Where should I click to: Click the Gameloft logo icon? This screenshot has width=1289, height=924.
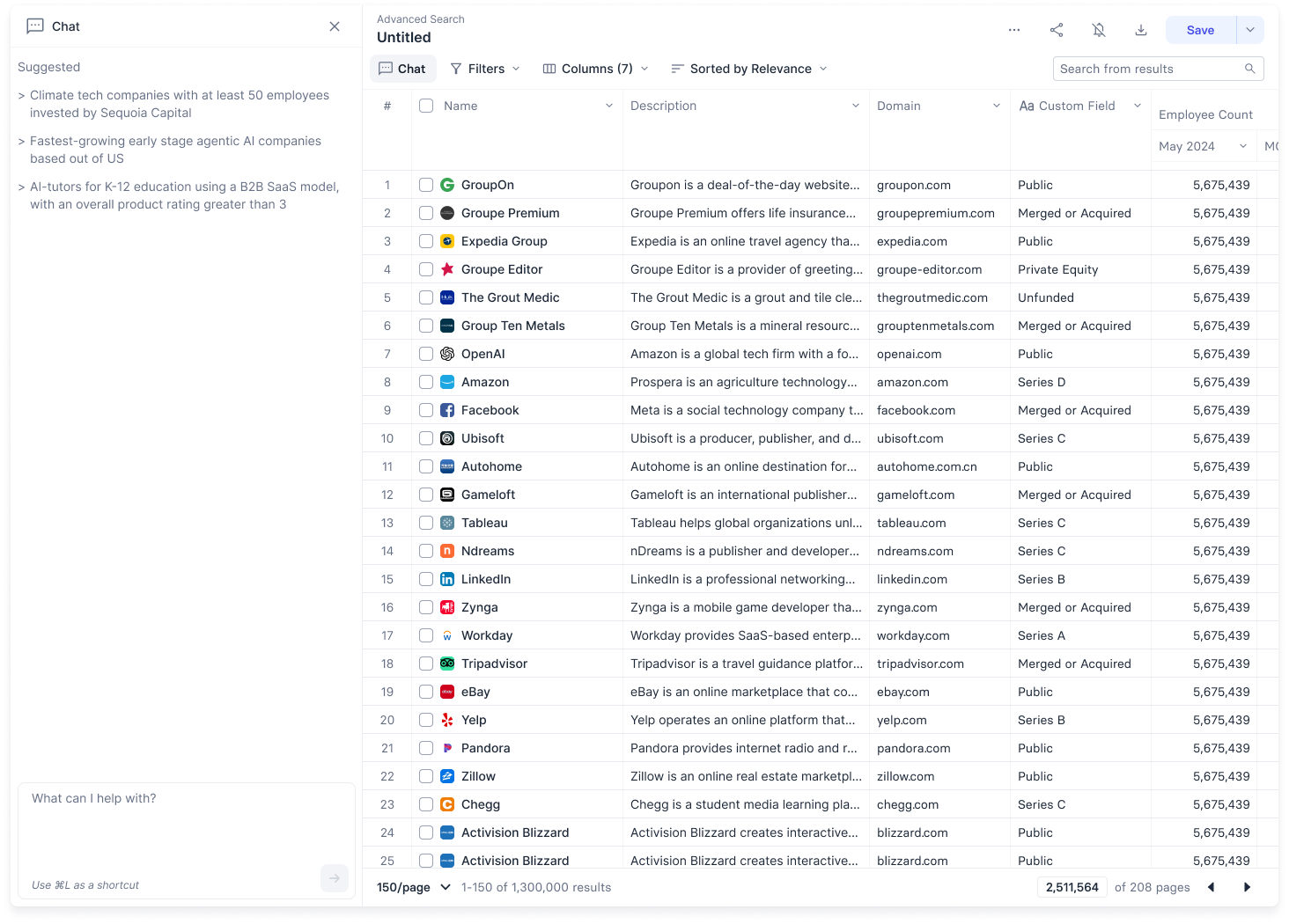(447, 495)
